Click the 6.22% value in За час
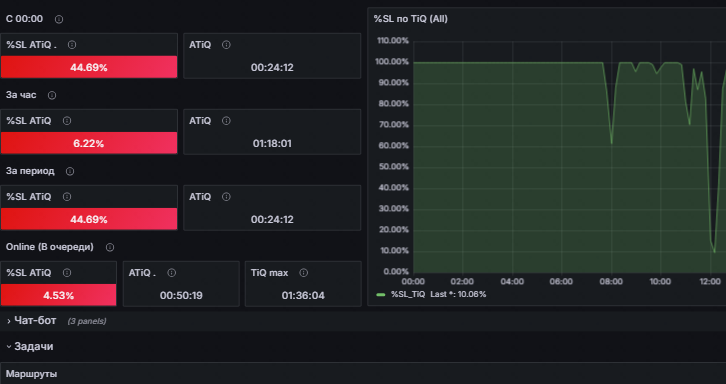 coord(88,144)
